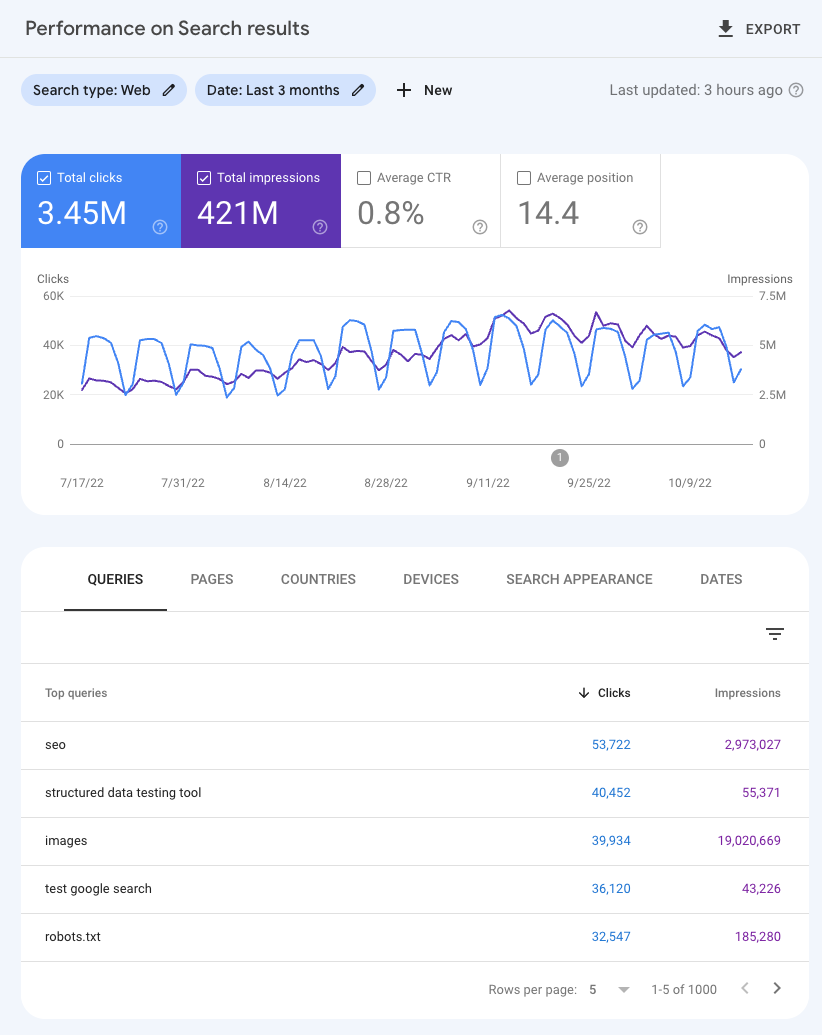The width and height of the screenshot is (822, 1035).
Task: Click the previous page arrow in pagination
Action: click(x=745, y=989)
